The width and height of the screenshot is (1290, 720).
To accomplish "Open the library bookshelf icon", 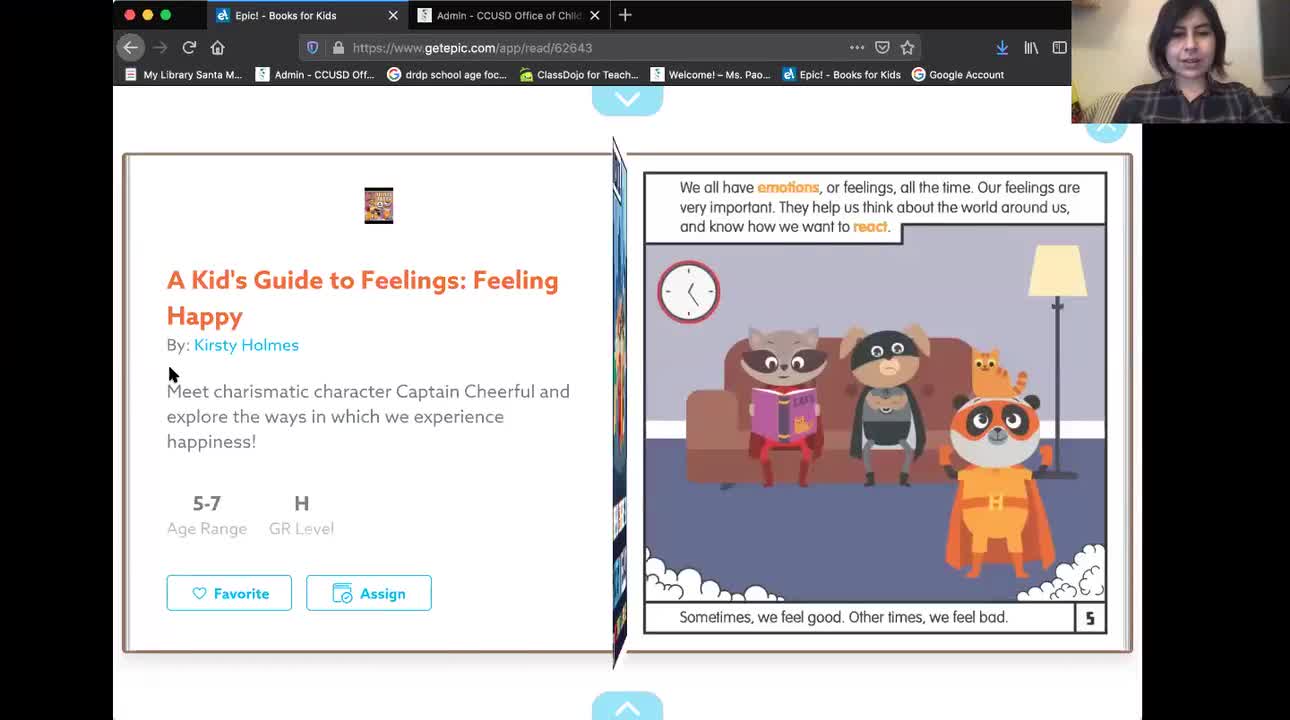I will 1031,47.
